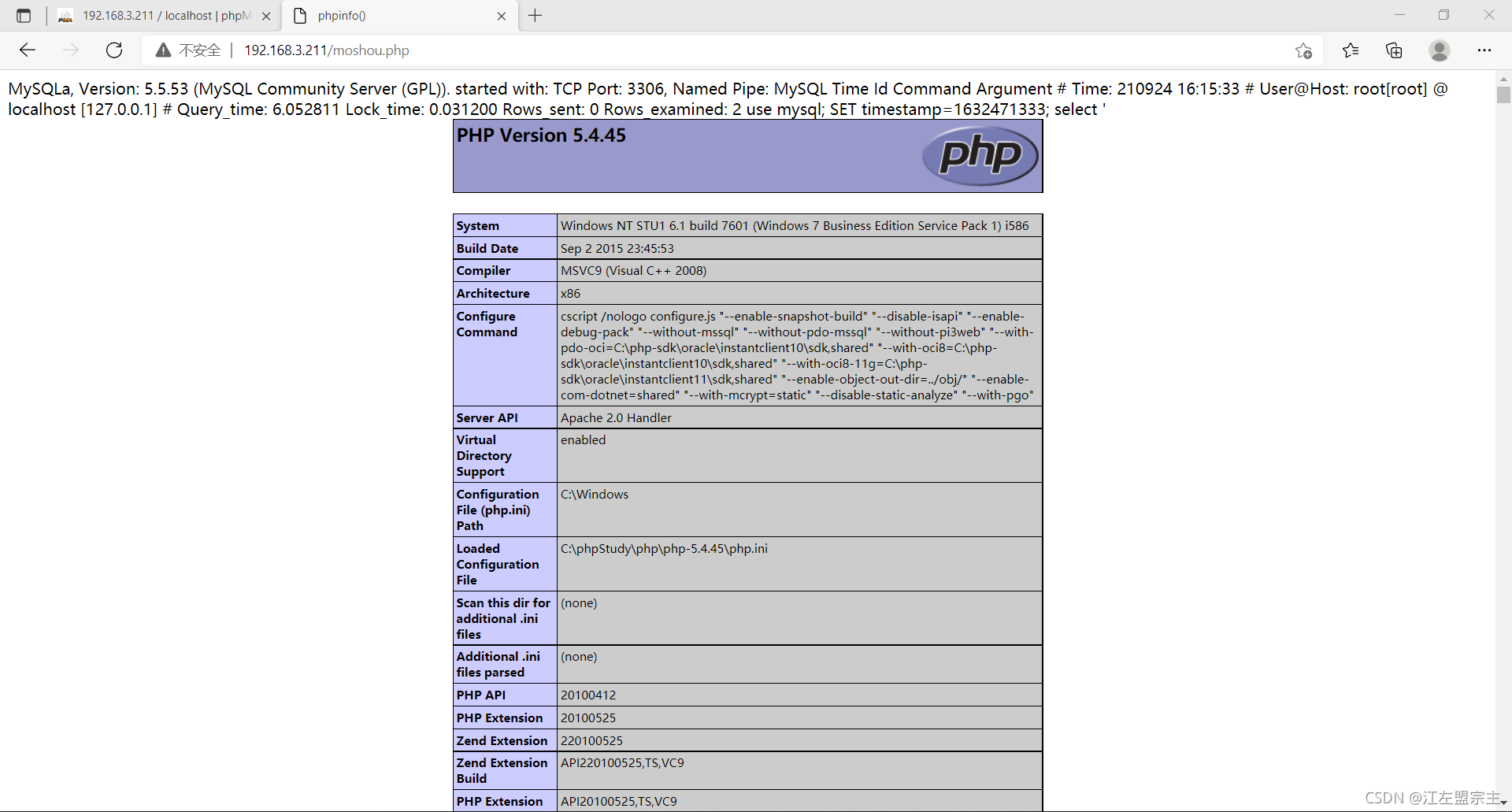Click the C:\Windows path value
The image size is (1512, 812).
pos(595,495)
